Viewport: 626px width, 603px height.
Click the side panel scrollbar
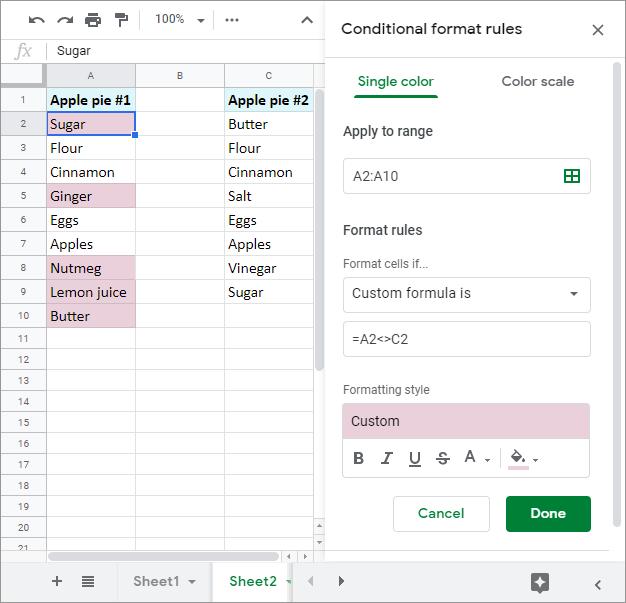coord(617,295)
